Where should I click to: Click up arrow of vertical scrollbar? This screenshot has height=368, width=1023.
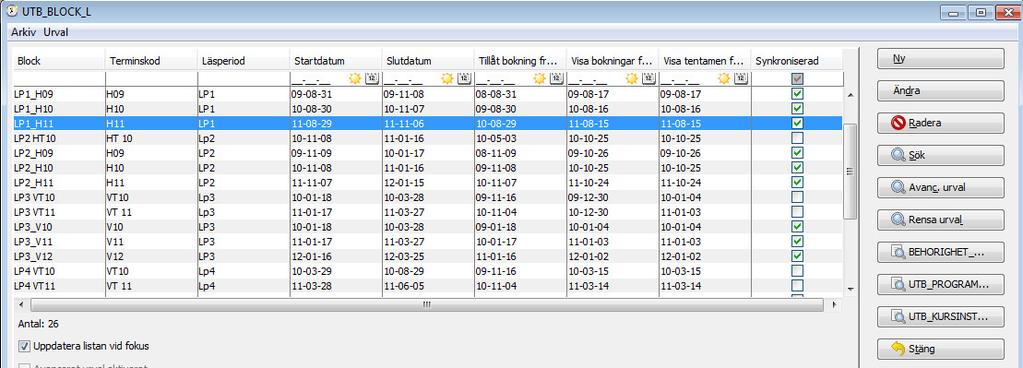click(850, 95)
